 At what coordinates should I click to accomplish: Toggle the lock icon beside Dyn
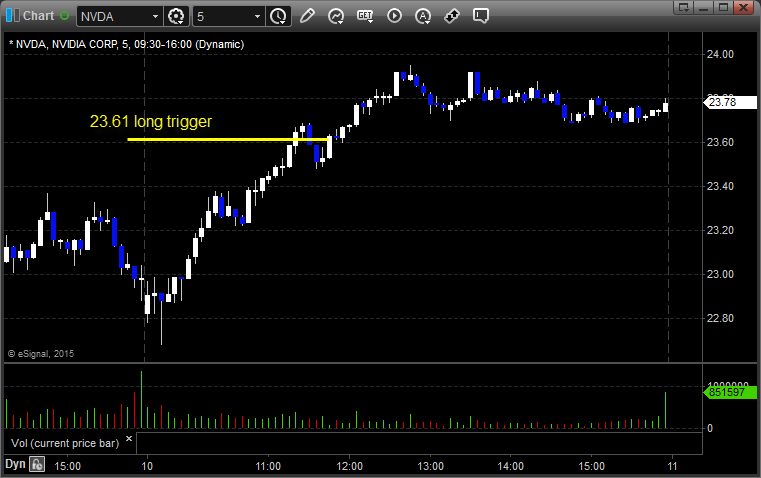click(x=37, y=464)
